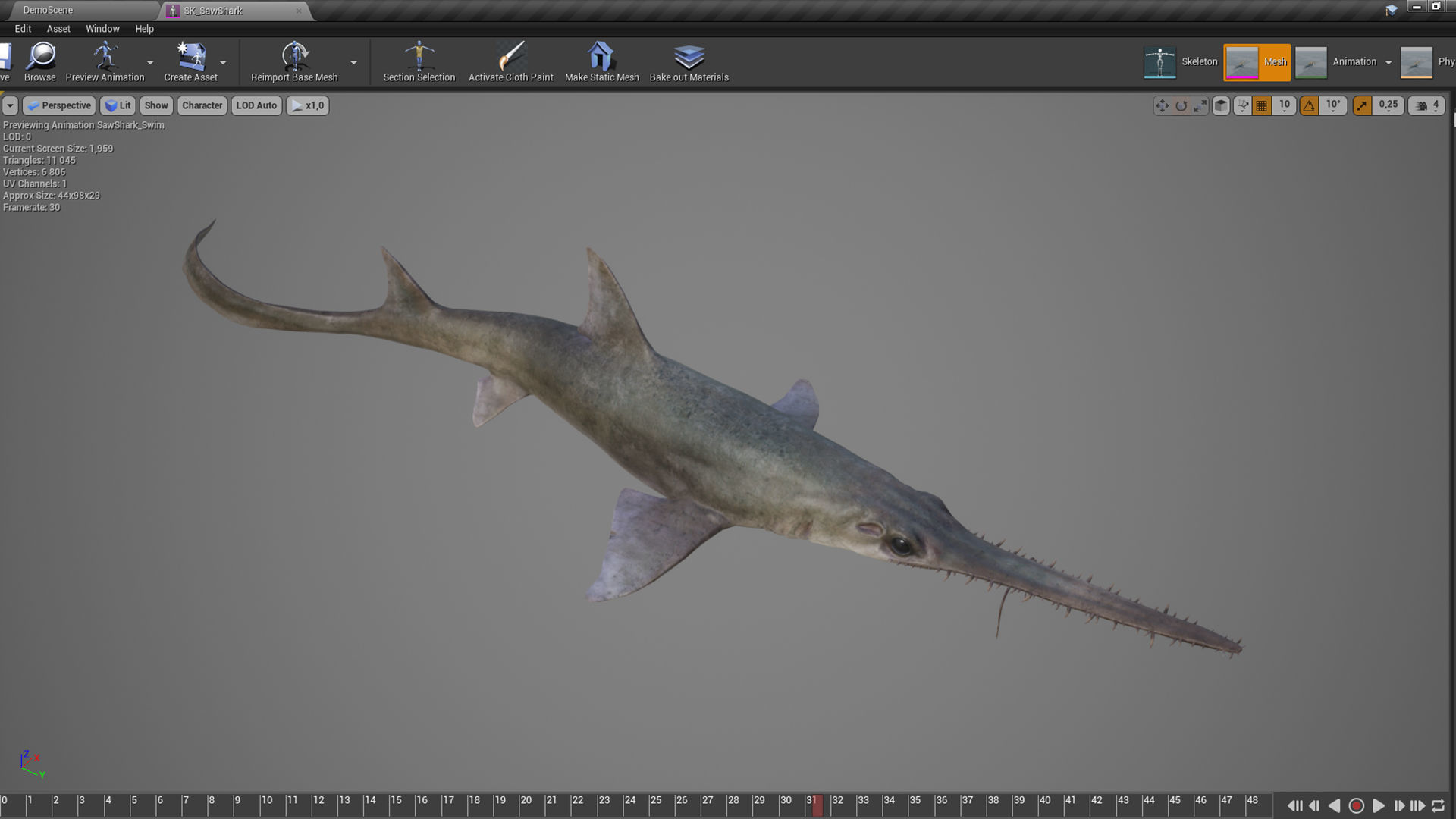
Task: Click the Show viewport button
Action: tap(156, 105)
